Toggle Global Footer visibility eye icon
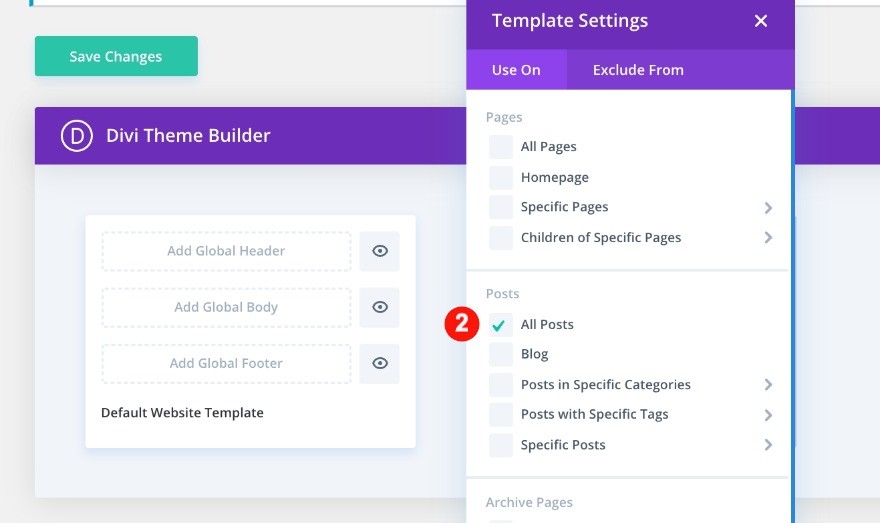880x523 pixels. point(380,363)
